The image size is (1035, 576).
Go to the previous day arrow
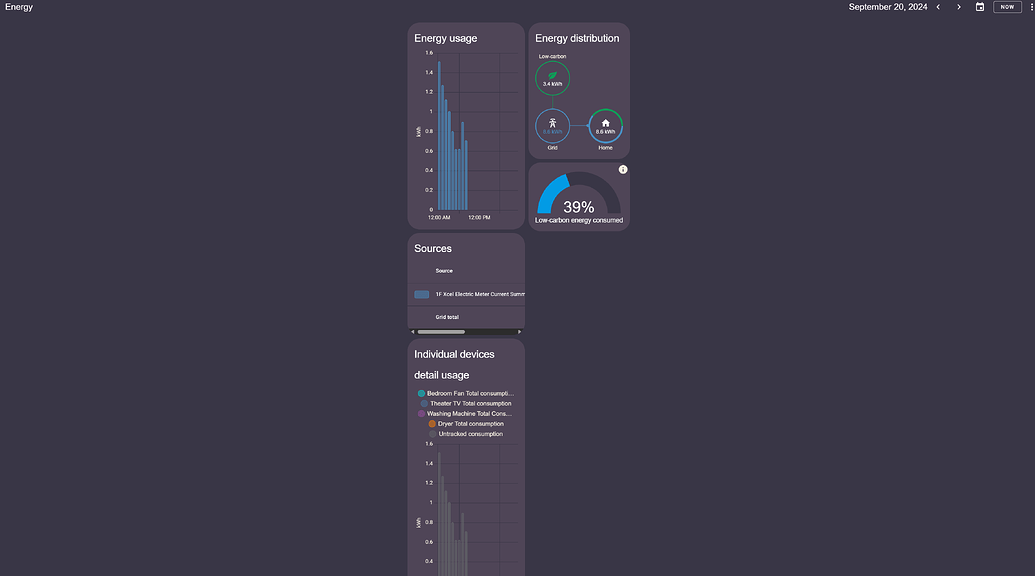click(x=938, y=7)
